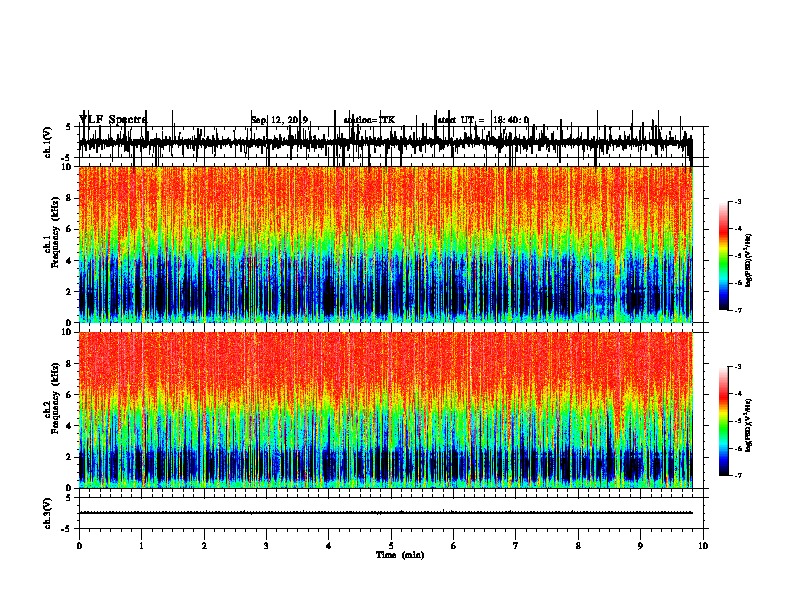Click the '-7' label on ch.2 color bar
This screenshot has width=792, height=612.
click(x=738, y=476)
